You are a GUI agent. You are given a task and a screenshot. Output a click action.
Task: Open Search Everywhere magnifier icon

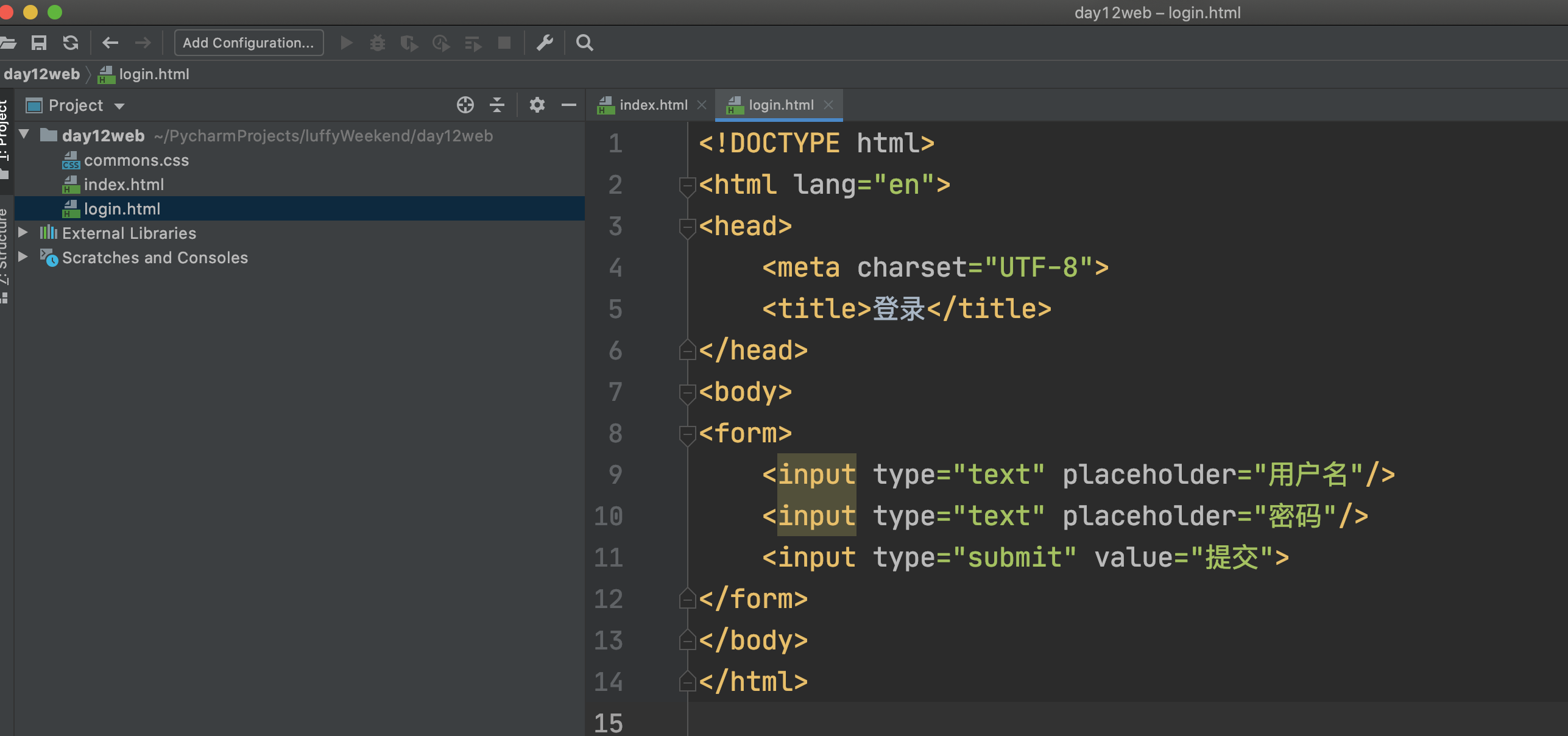585,43
